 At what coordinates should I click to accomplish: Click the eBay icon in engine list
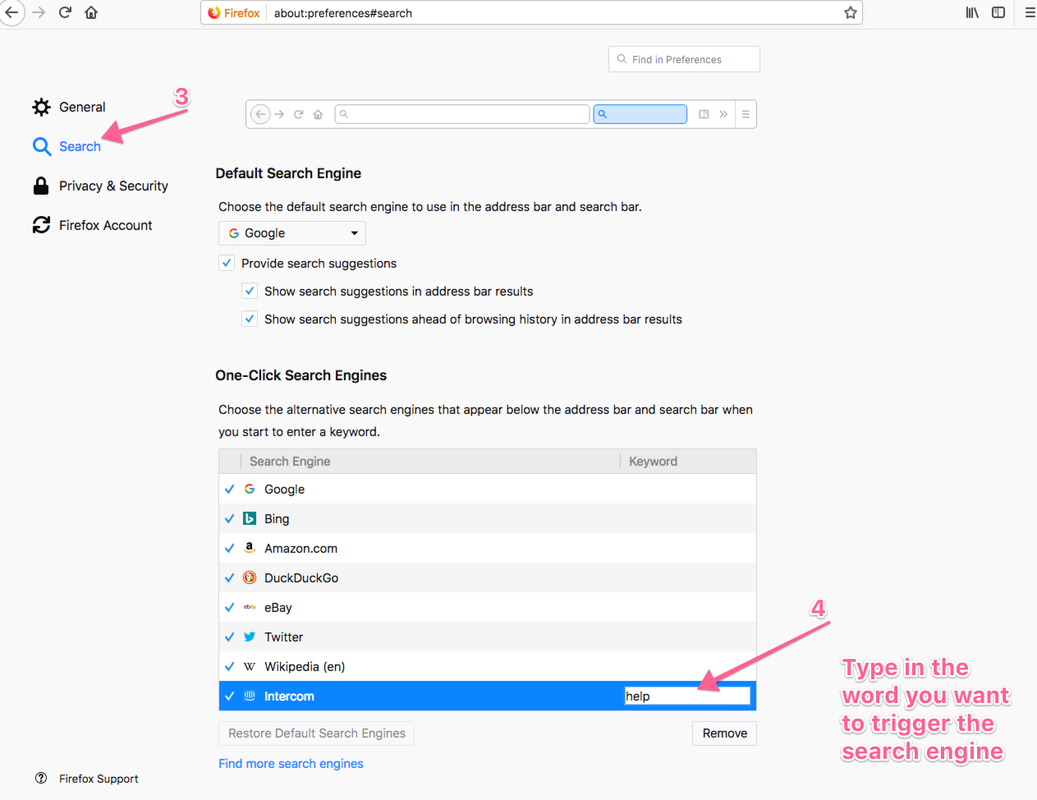[249, 607]
